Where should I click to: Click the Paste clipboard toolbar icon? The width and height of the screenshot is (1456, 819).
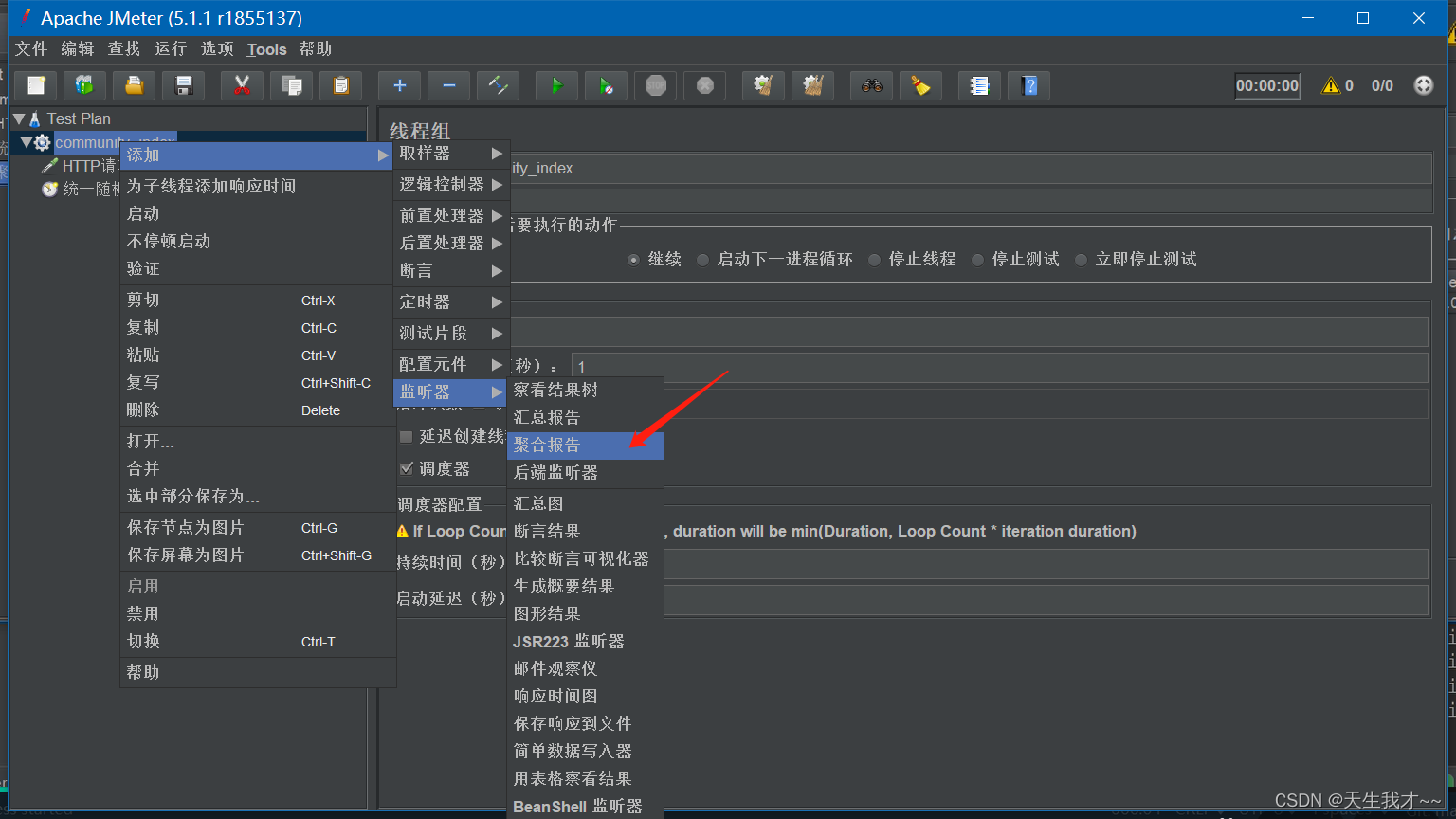pyautogui.click(x=340, y=85)
